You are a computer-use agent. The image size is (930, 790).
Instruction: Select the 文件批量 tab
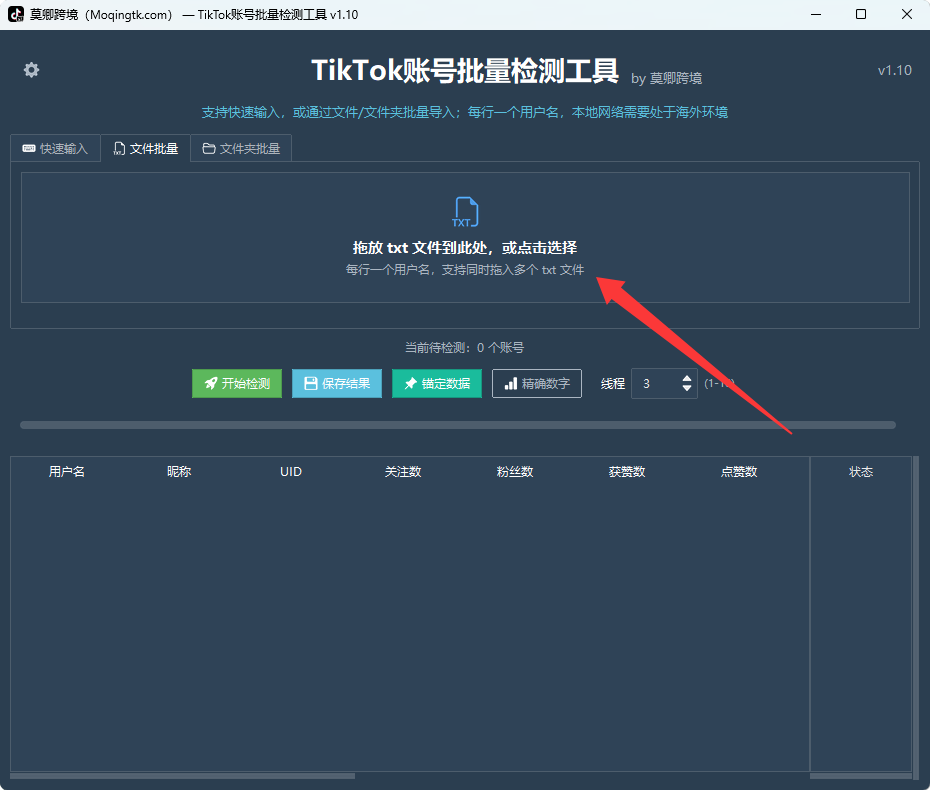tap(146, 148)
